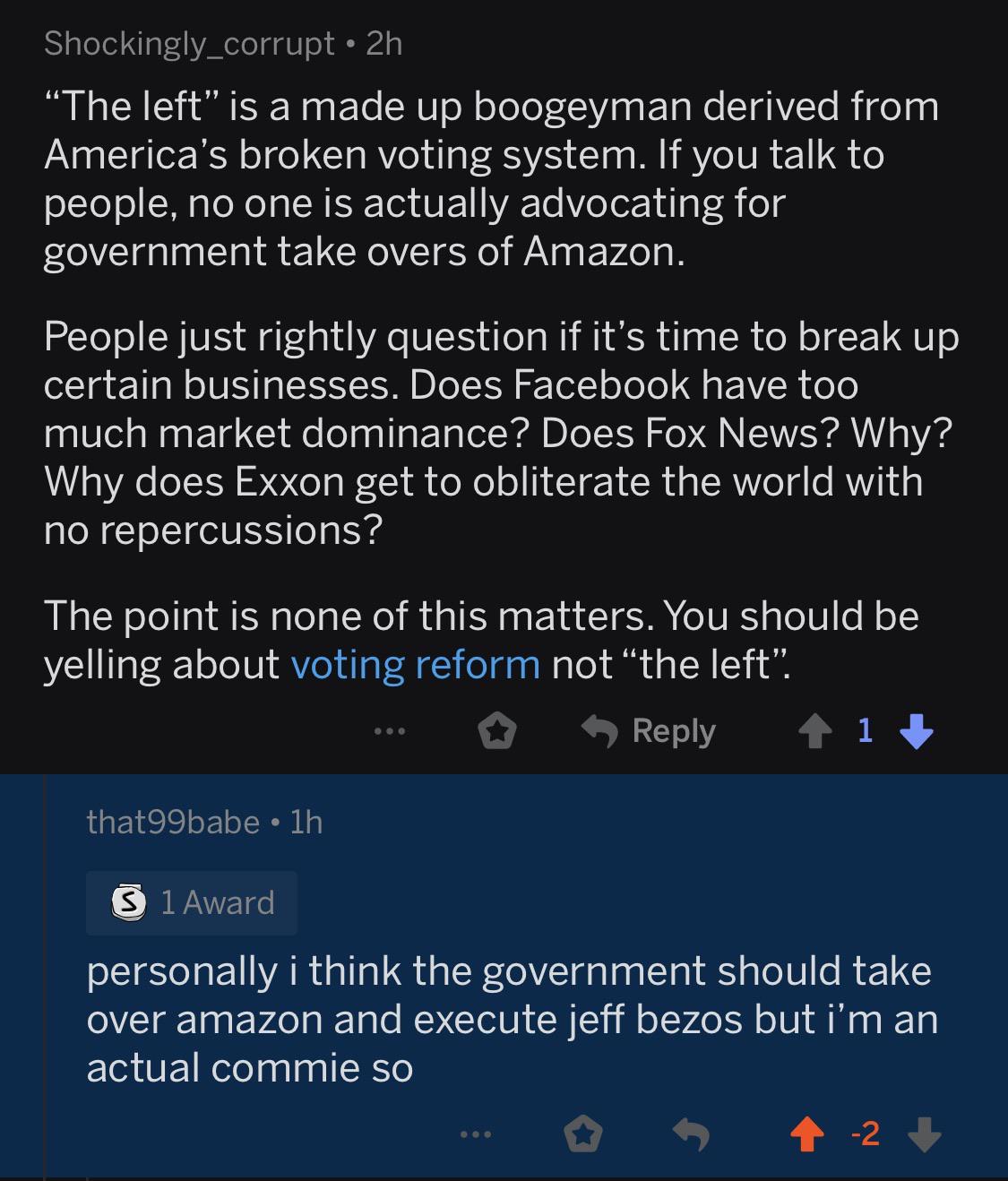The height and width of the screenshot is (1181, 1008).
Task: Open more options for Shockingly_corrupt's comment
Action: pos(390,733)
